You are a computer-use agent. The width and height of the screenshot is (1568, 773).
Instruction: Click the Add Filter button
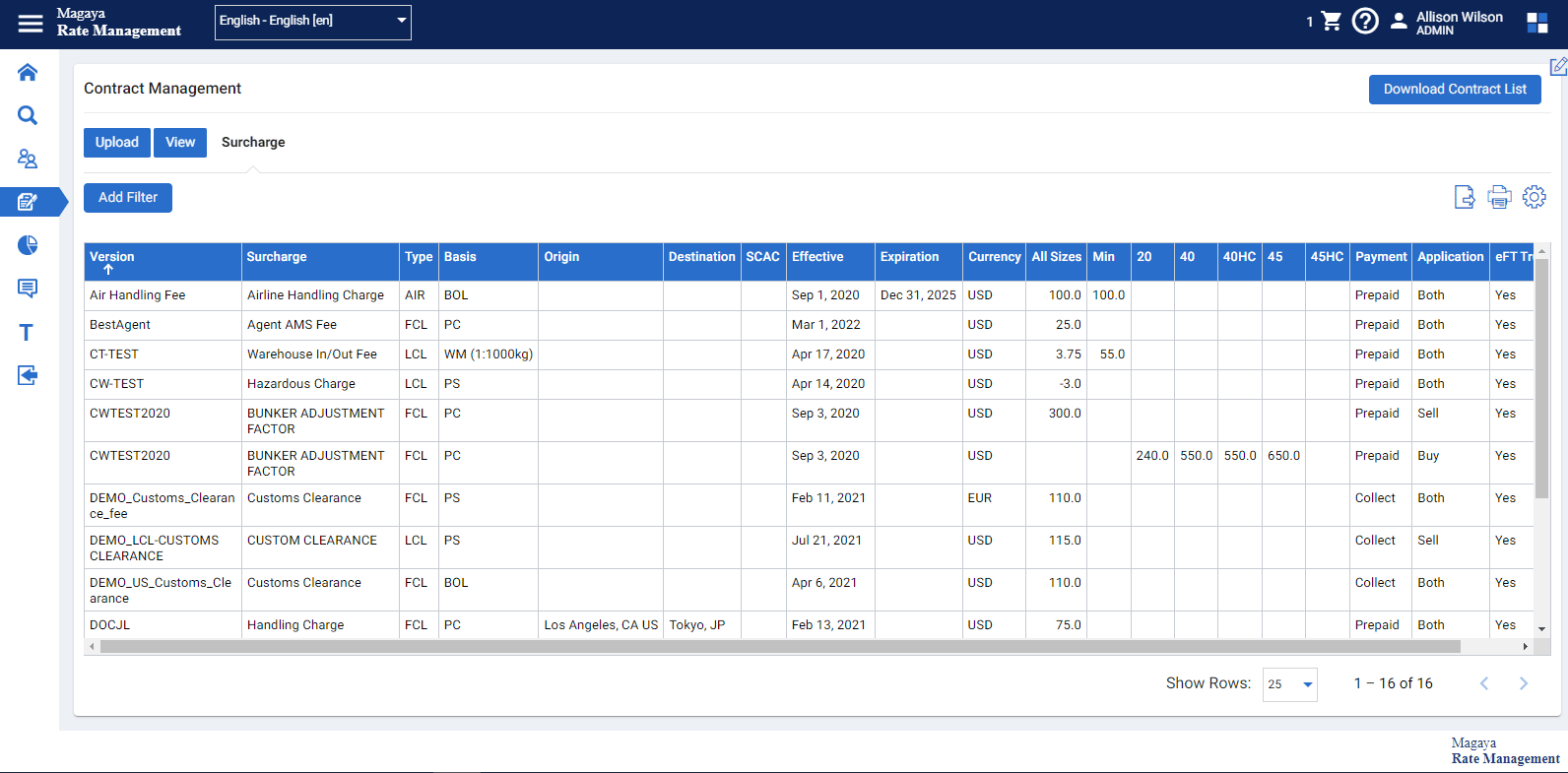tap(128, 198)
